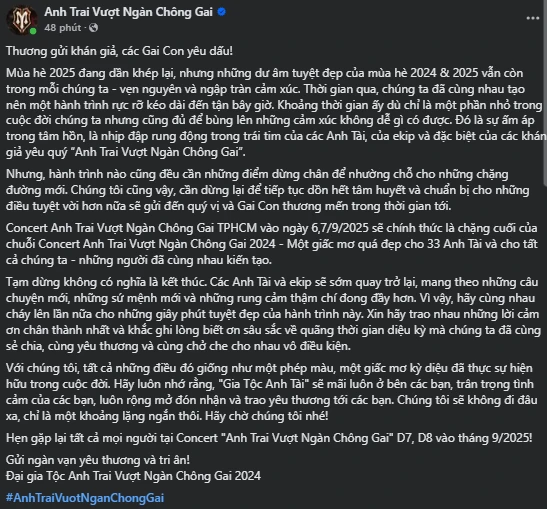Viewport: 547px width, 509px height.
Task: Click paragraph starting 'Với chúng tôi, tất cả'
Action: tap(271, 392)
